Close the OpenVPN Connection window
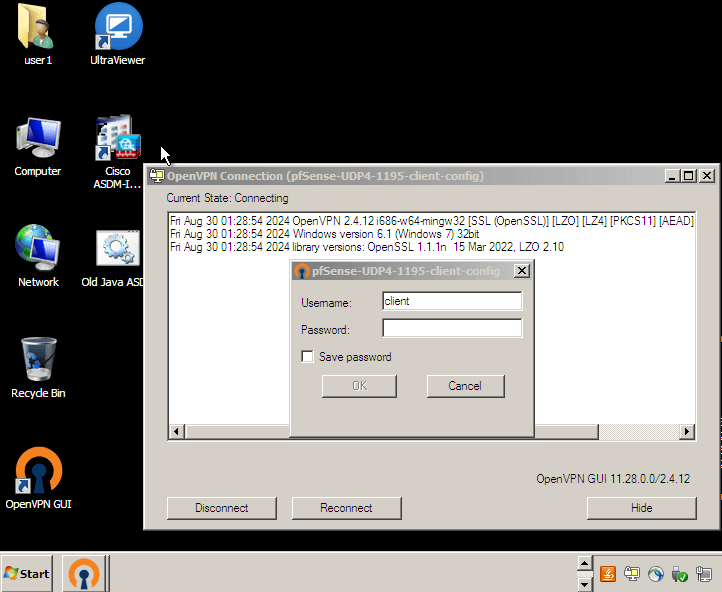The height and width of the screenshot is (592, 722). pos(707,176)
